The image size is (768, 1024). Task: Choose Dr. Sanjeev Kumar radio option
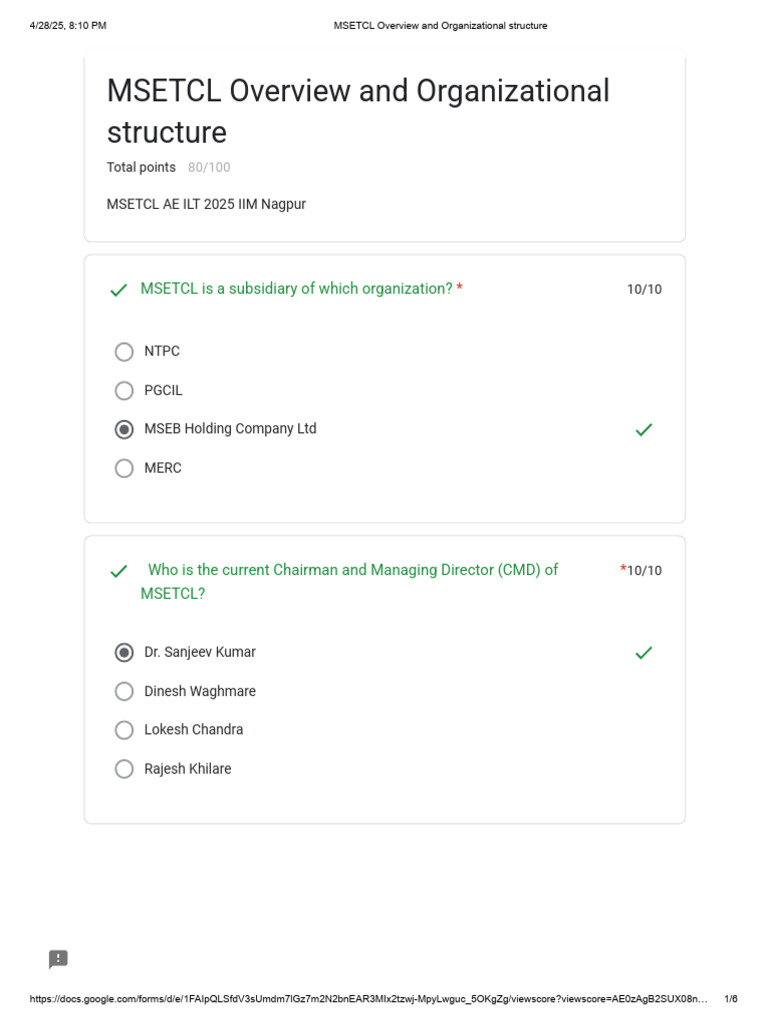click(124, 652)
